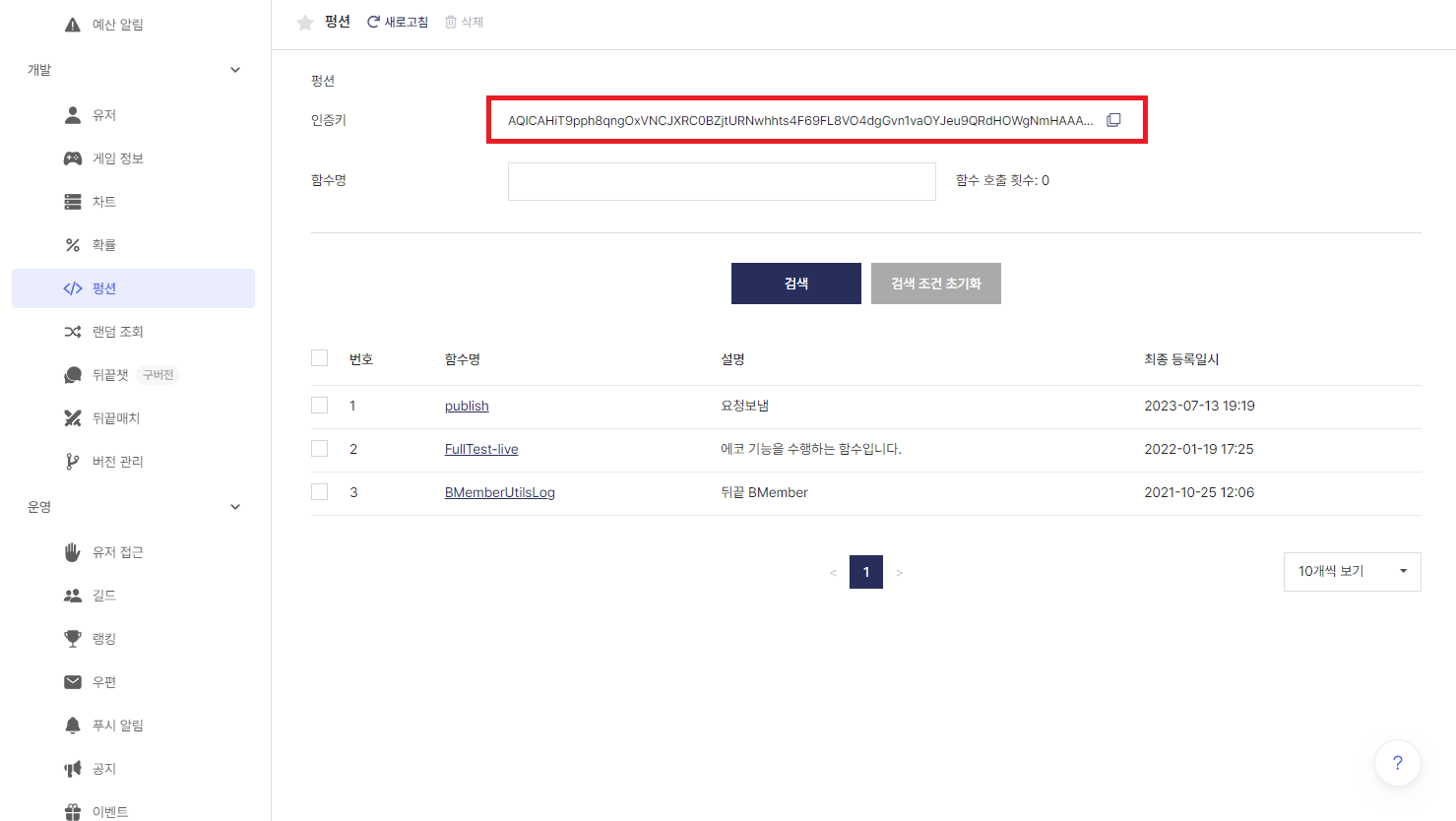Viewport: 1456px width, 821px height.
Task: Click the 구버전 badge next to 뒤끝챗
Action: click(x=158, y=375)
